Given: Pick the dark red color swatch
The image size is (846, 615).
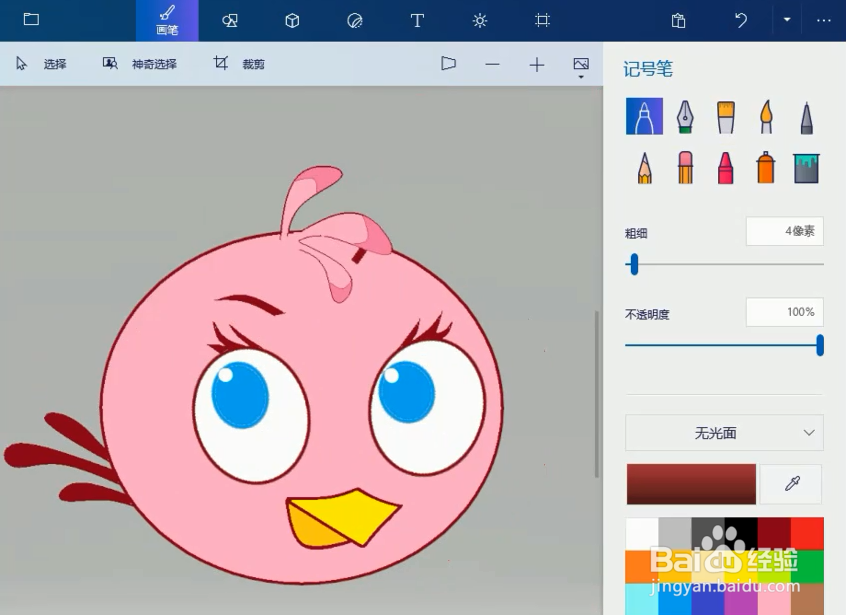Looking at the screenshot, I should click(774, 534).
